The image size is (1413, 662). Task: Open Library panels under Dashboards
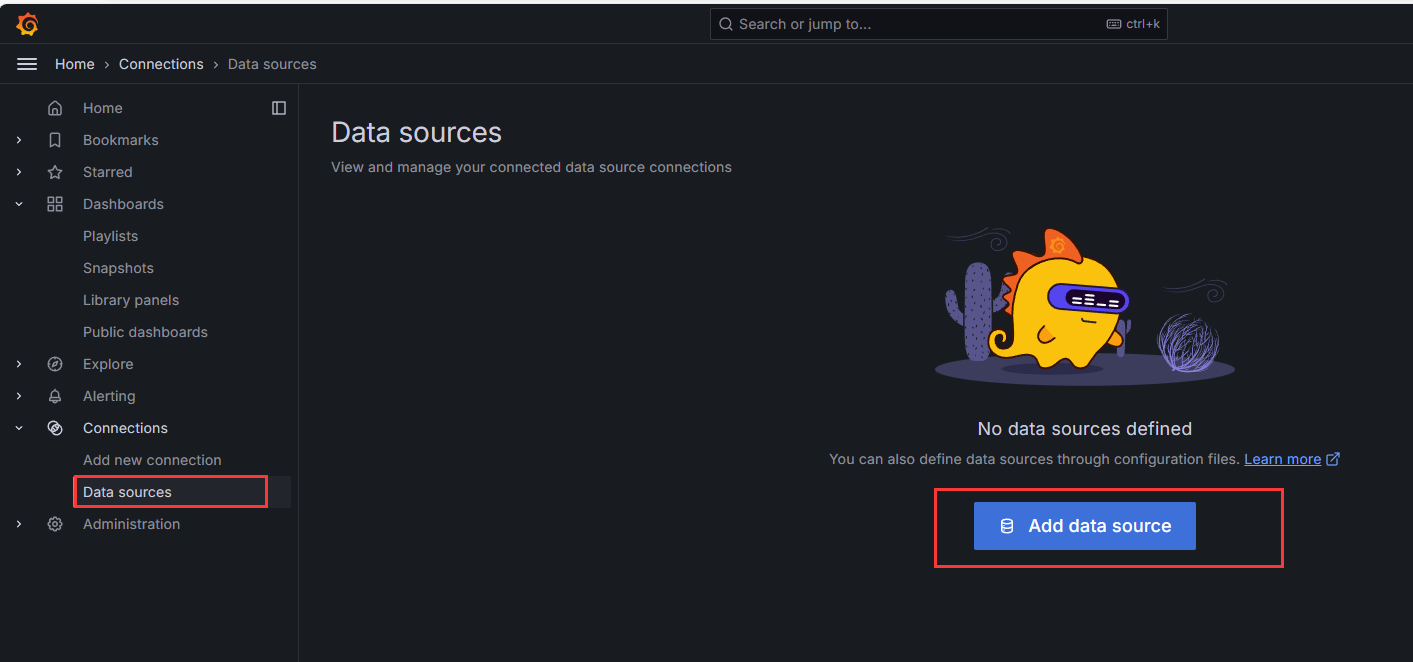(x=131, y=300)
